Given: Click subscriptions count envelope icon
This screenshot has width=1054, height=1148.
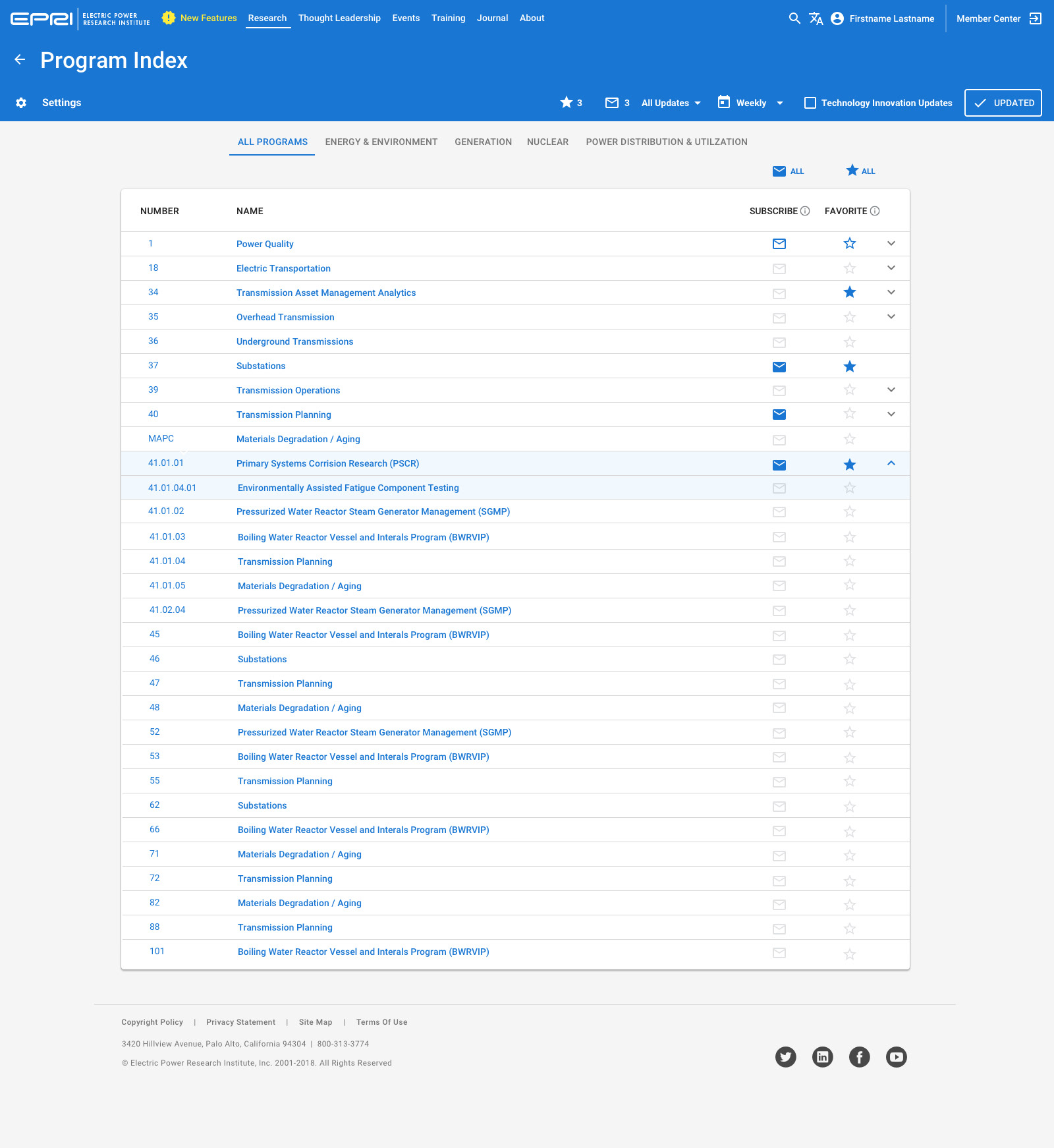Looking at the screenshot, I should 612,103.
